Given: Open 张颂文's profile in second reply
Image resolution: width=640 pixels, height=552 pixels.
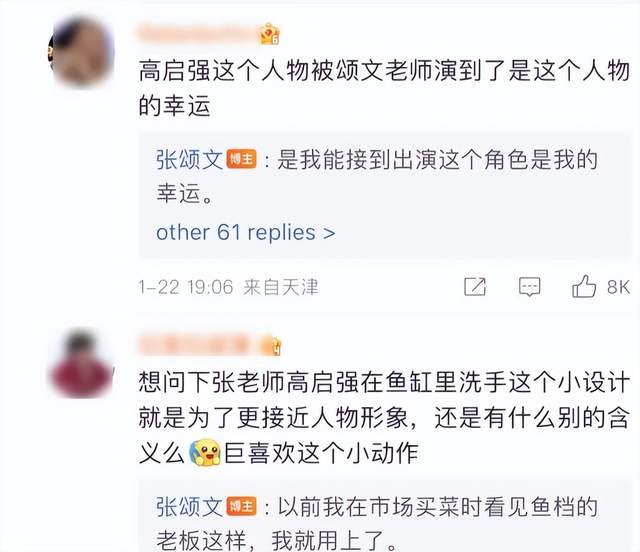Looking at the screenshot, I should (x=189, y=507).
